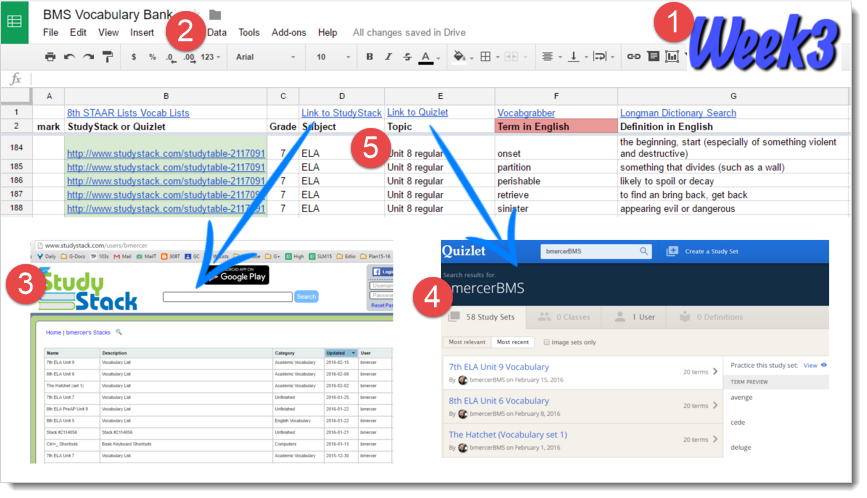Open the Help menu
867x498 pixels.
click(327, 33)
